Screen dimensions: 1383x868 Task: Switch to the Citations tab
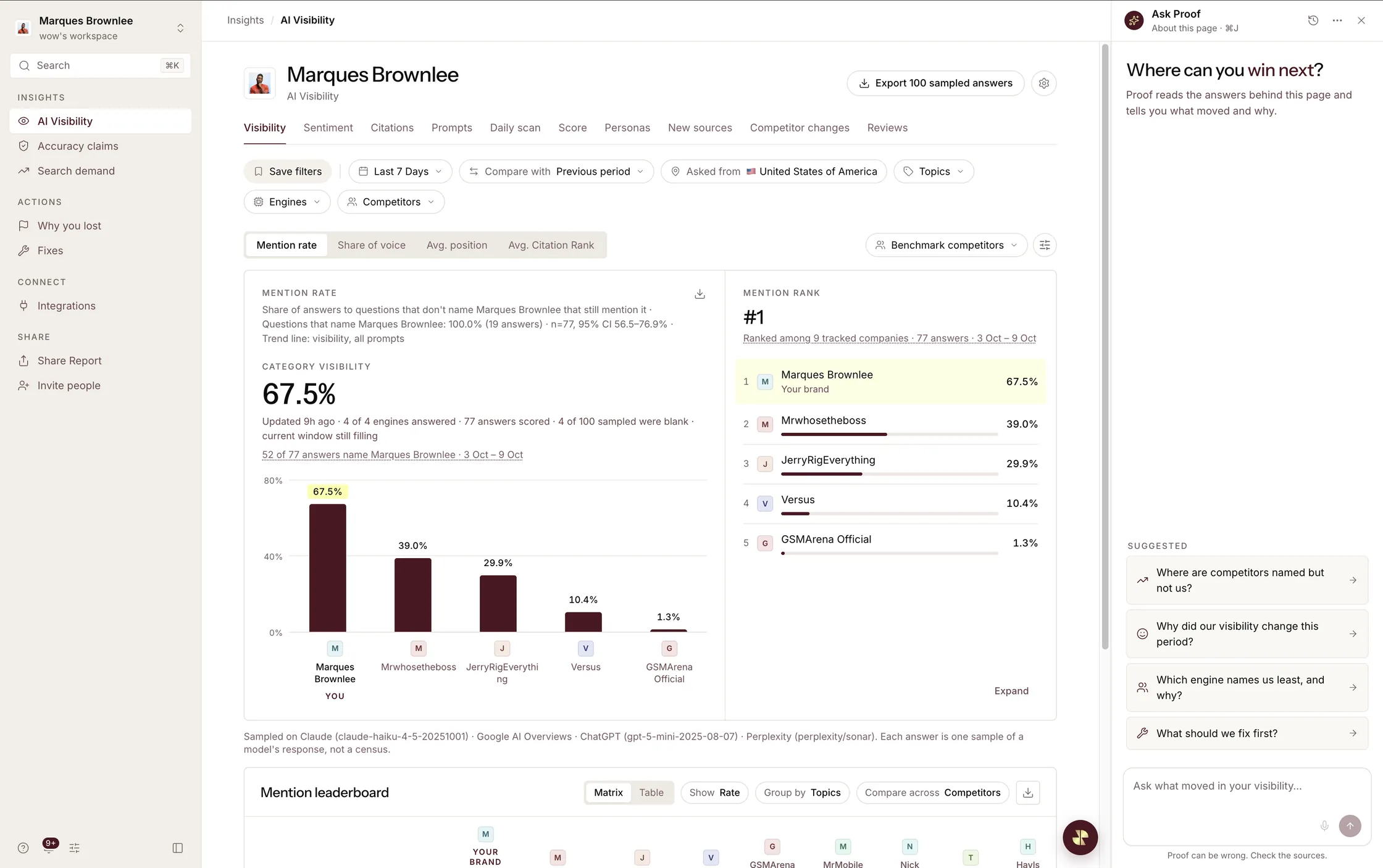[x=392, y=128]
